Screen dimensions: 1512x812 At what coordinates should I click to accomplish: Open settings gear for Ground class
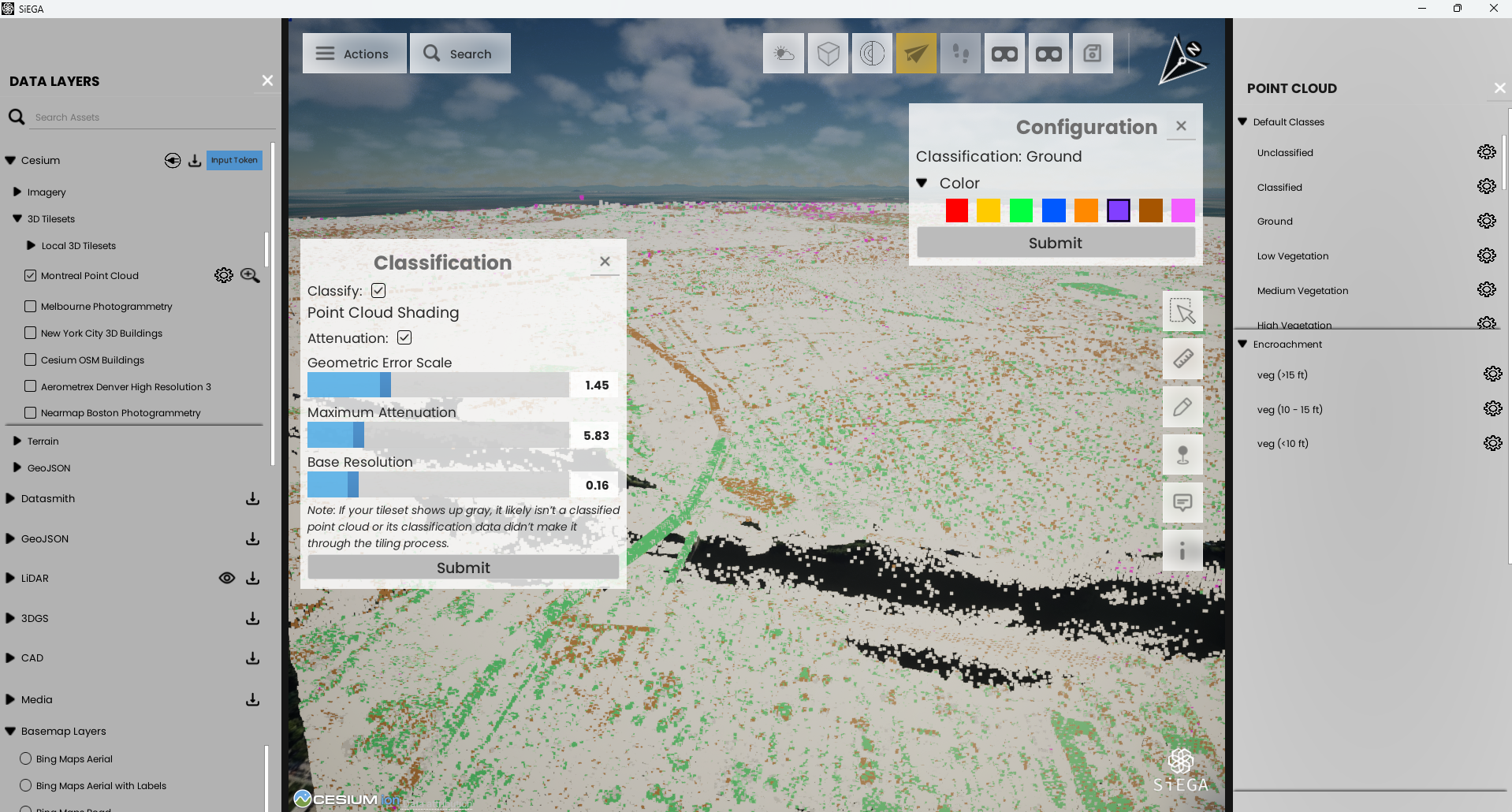1486,221
